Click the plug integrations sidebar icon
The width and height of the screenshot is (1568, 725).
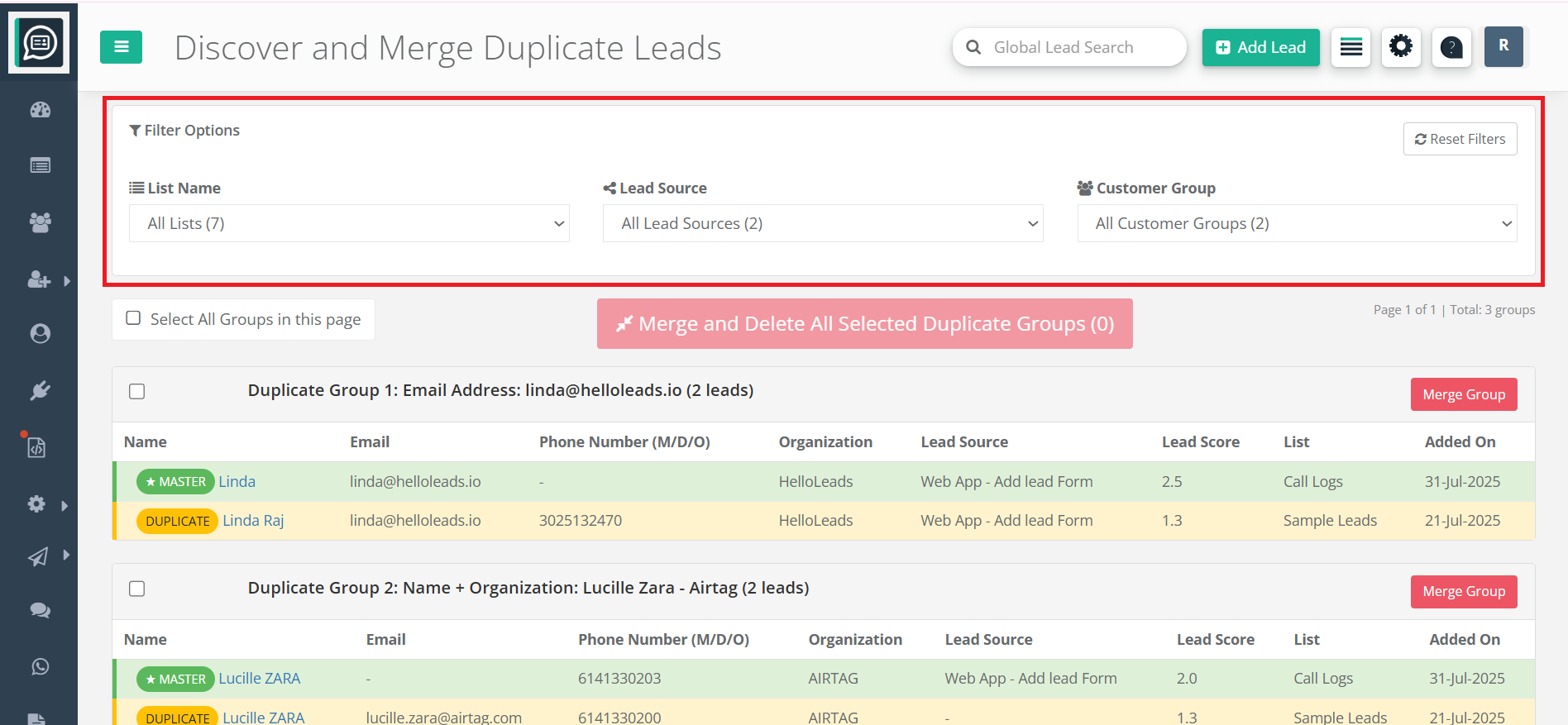40,390
